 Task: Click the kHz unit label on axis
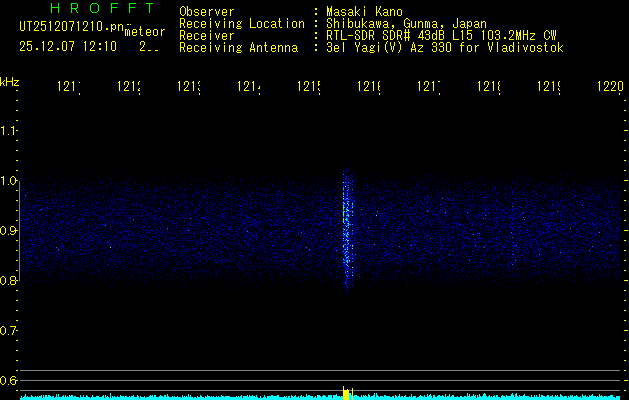[10, 81]
